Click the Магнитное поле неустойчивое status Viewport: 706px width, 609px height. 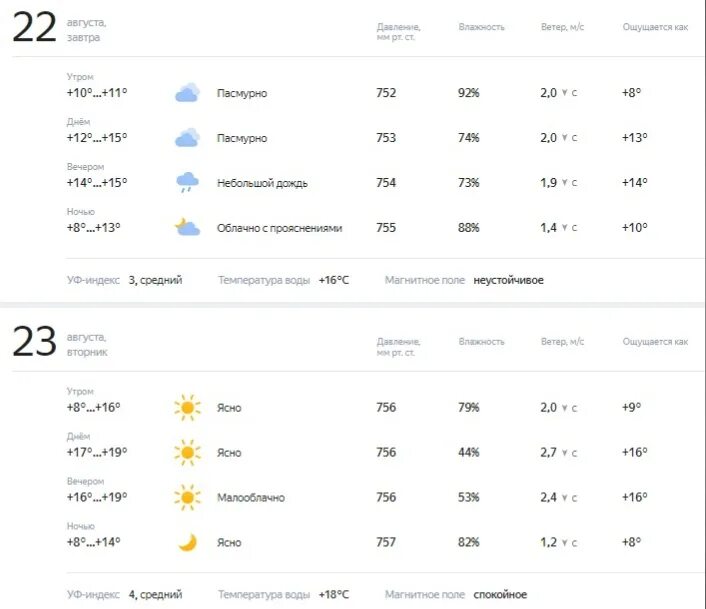pos(508,280)
